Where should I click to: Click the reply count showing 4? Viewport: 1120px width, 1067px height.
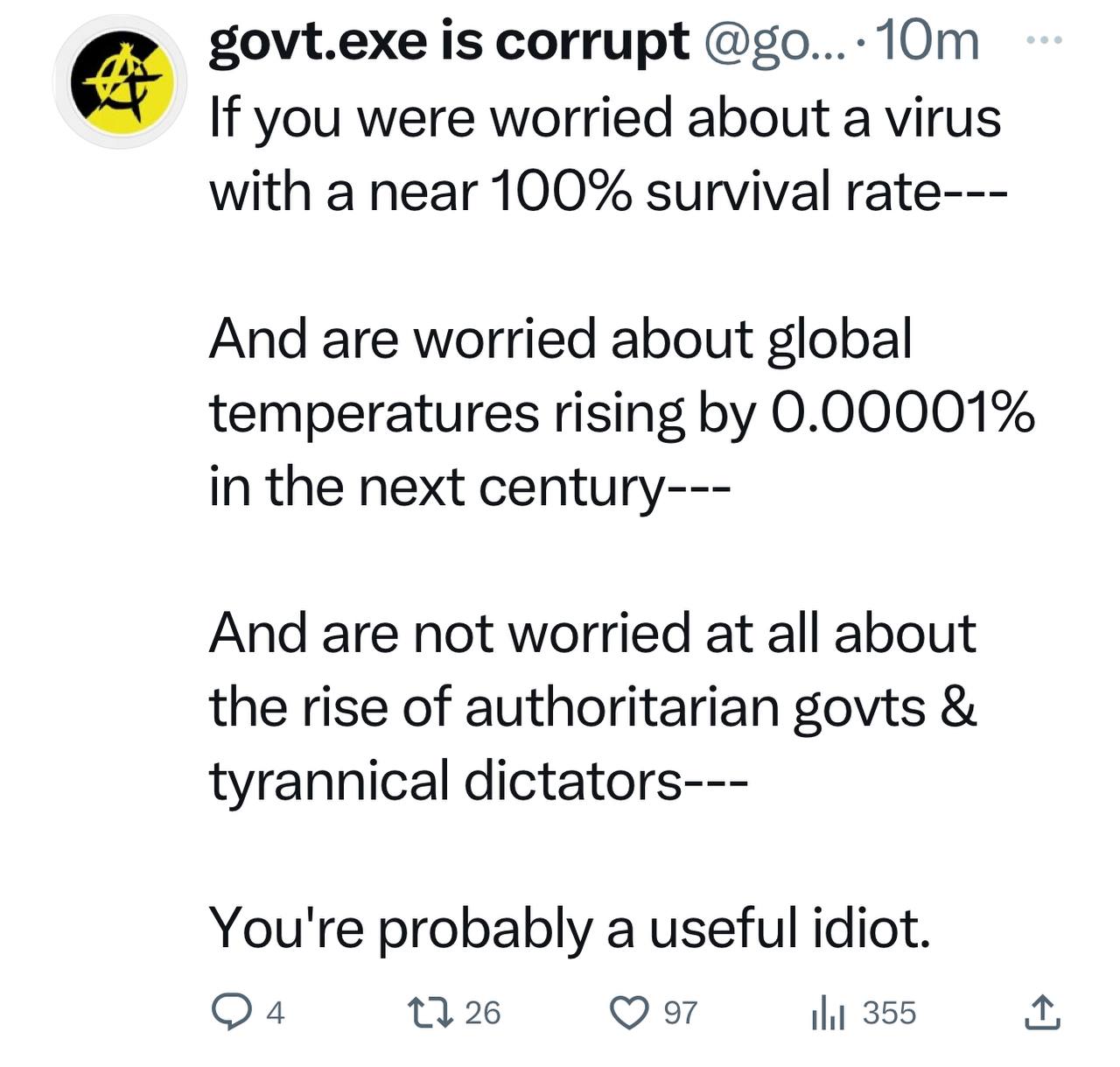(x=275, y=1014)
